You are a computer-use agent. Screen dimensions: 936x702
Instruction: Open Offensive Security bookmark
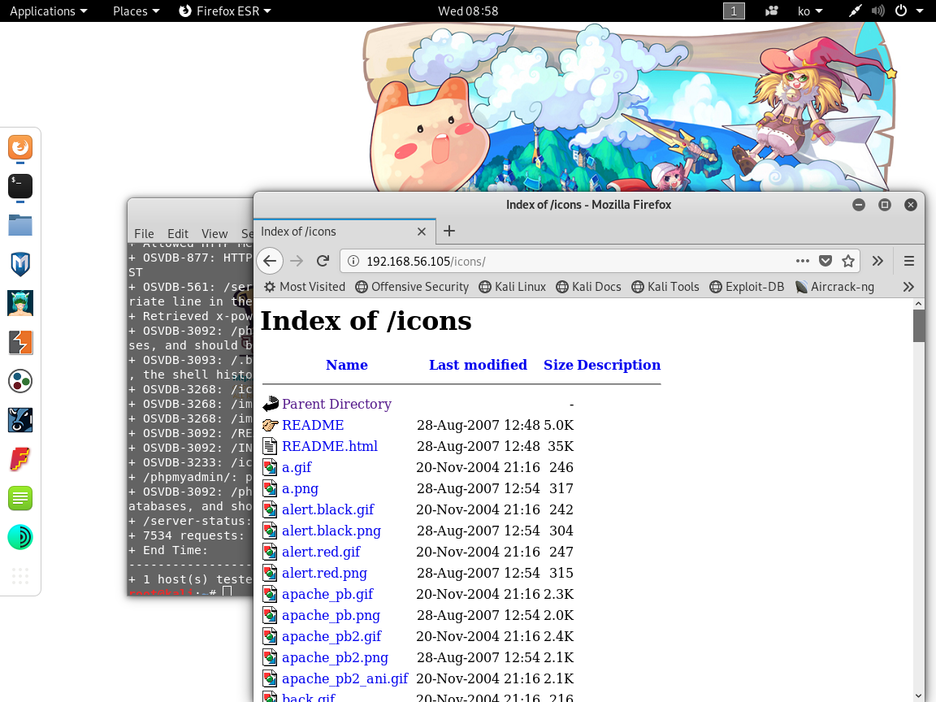coord(412,287)
